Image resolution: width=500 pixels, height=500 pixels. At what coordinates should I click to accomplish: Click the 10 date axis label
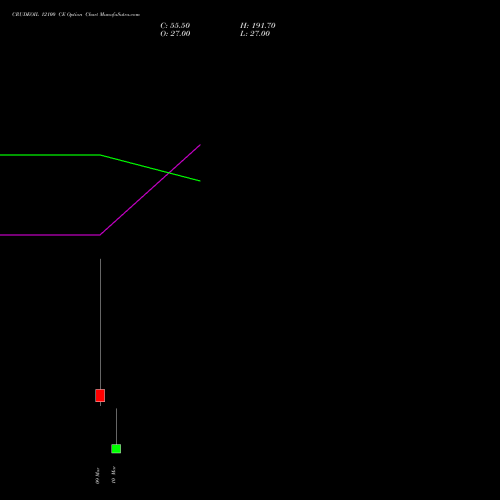tap(114, 475)
